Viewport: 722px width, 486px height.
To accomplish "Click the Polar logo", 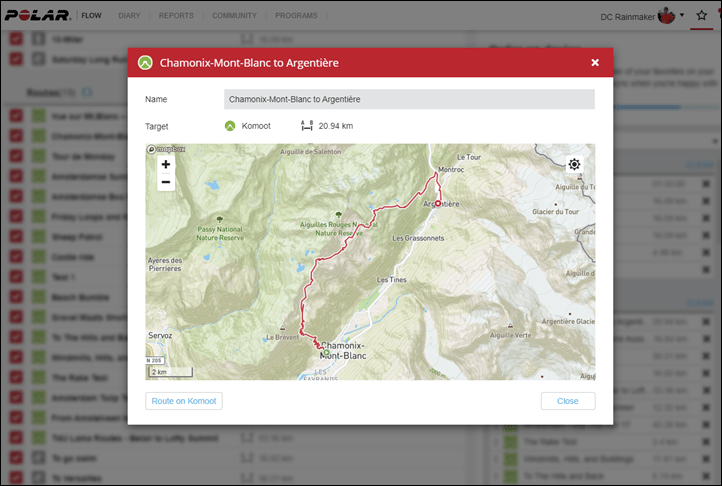I will [x=38, y=15].
